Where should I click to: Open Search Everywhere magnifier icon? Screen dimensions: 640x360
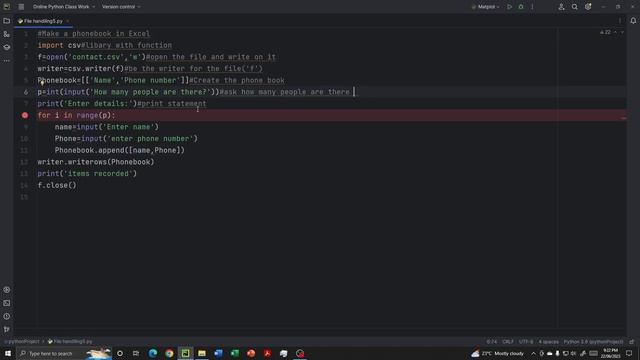[574, 7]
